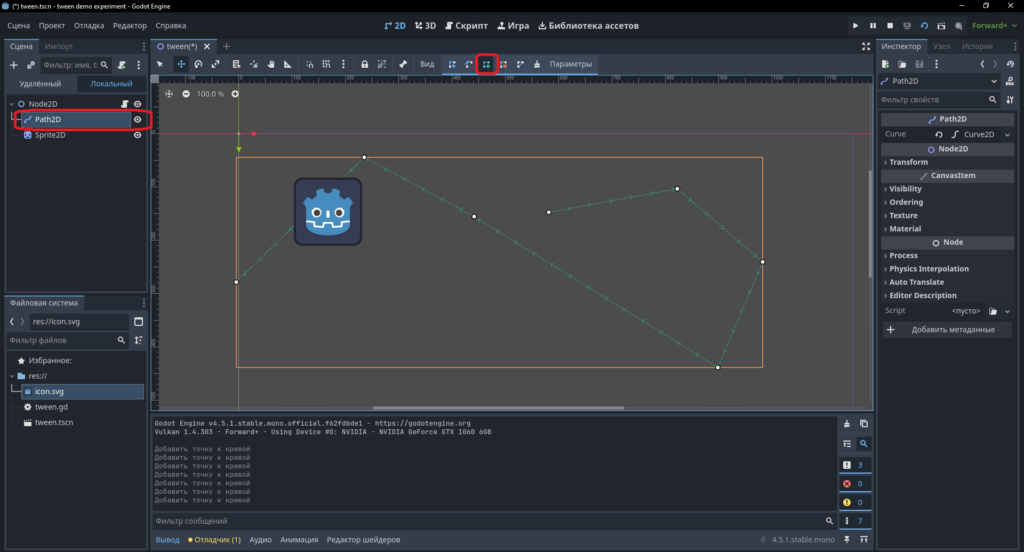This screenshot has height=552, width=1024.
Task: Select the Rotate mode tool
Action: tap(198, 64)
